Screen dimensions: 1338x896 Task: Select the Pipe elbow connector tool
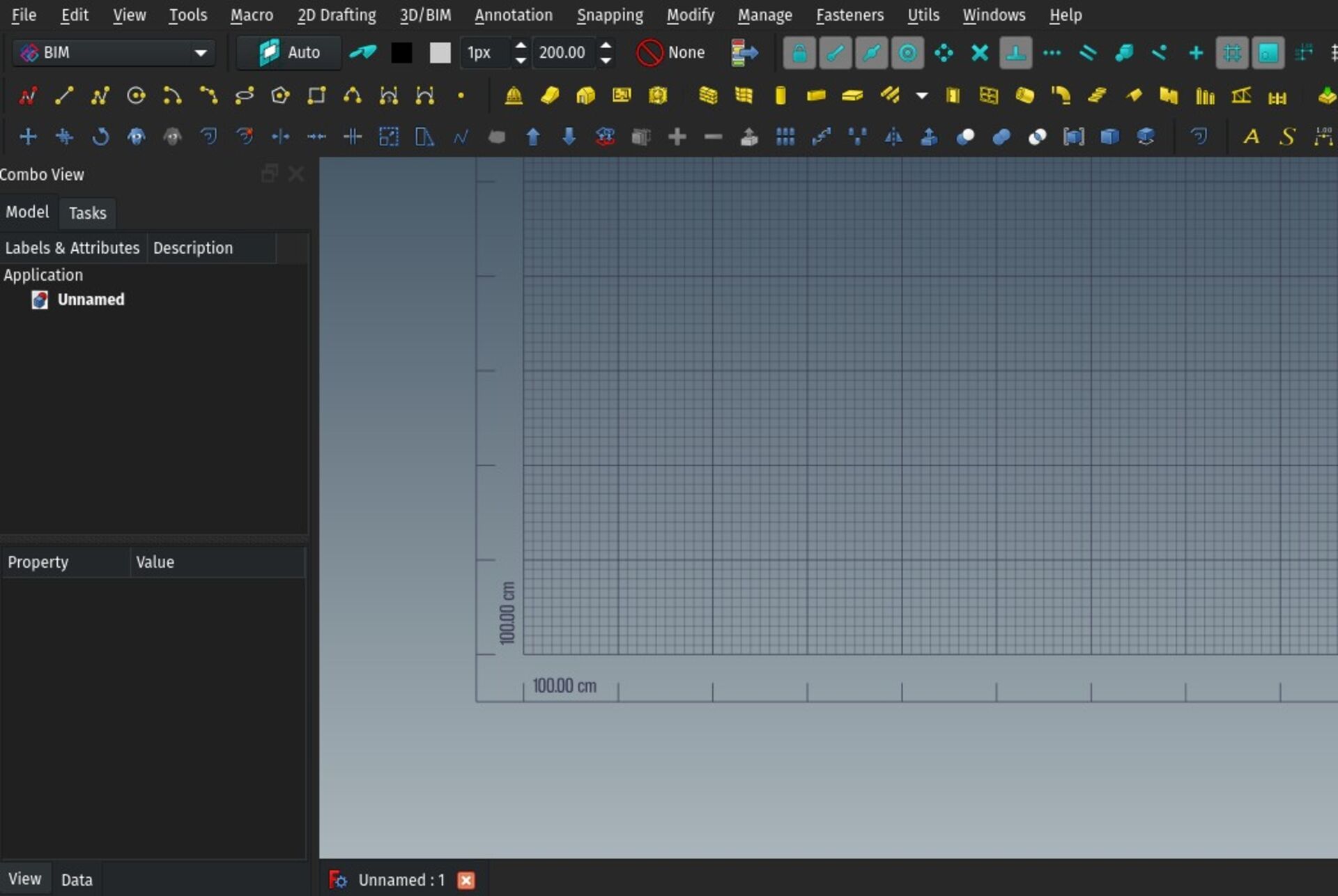(1061, 95)
